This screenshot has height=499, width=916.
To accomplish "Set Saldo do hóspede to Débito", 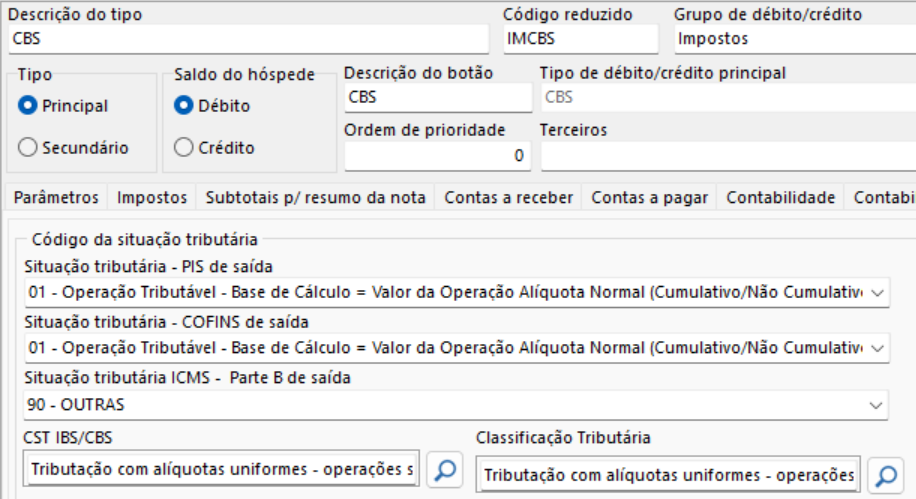I will pos(183,105).
